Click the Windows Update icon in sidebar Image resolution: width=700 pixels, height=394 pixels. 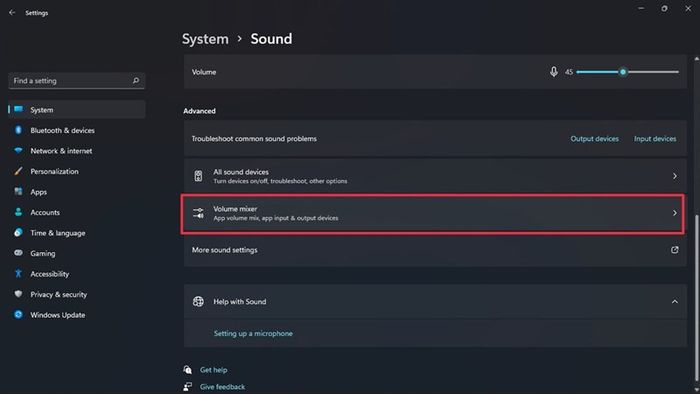pyautogui.click(x=18, y=315)
